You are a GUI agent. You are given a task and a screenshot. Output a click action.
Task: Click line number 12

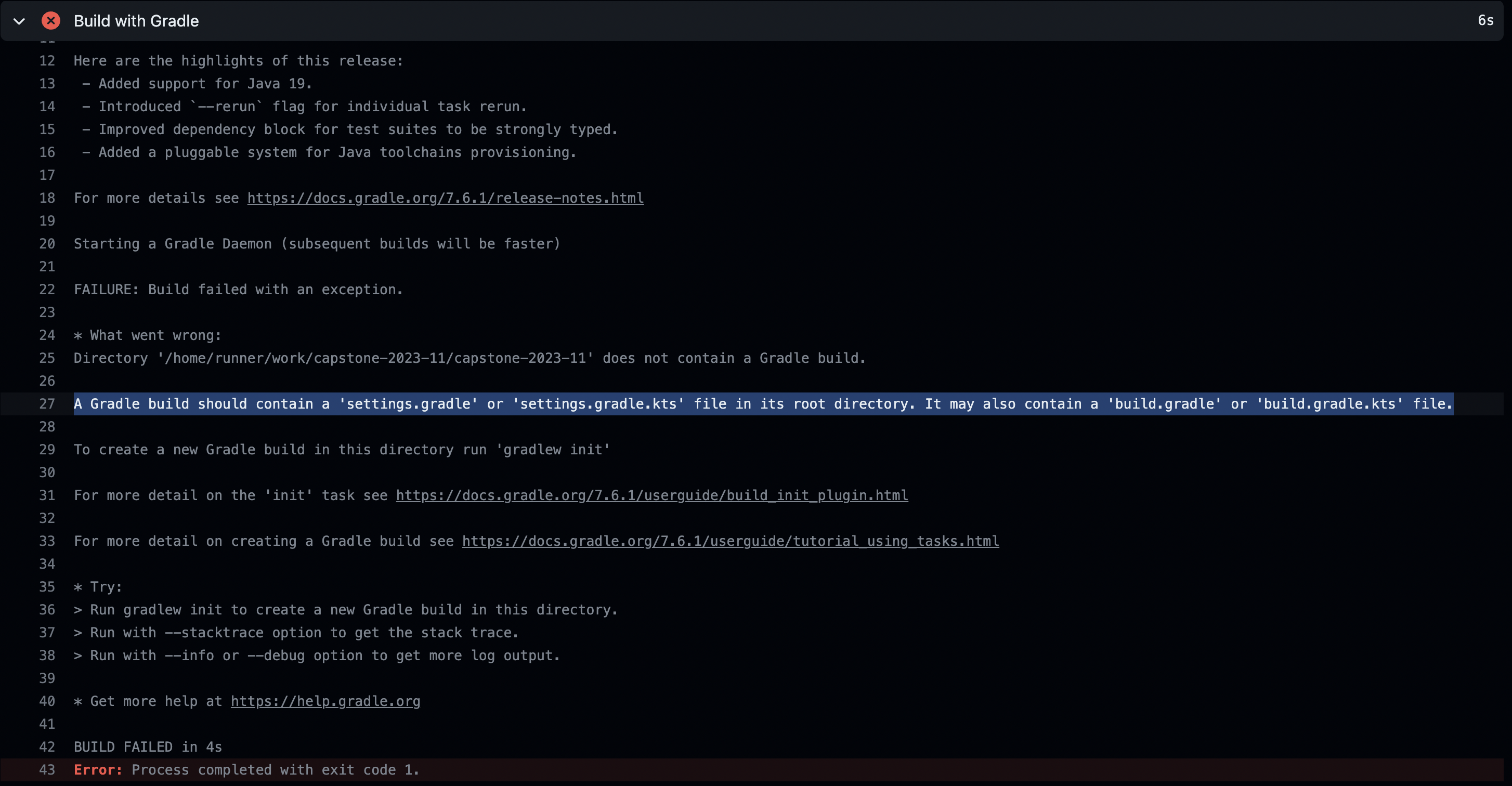pyautogui.click(x=47, y=61)
